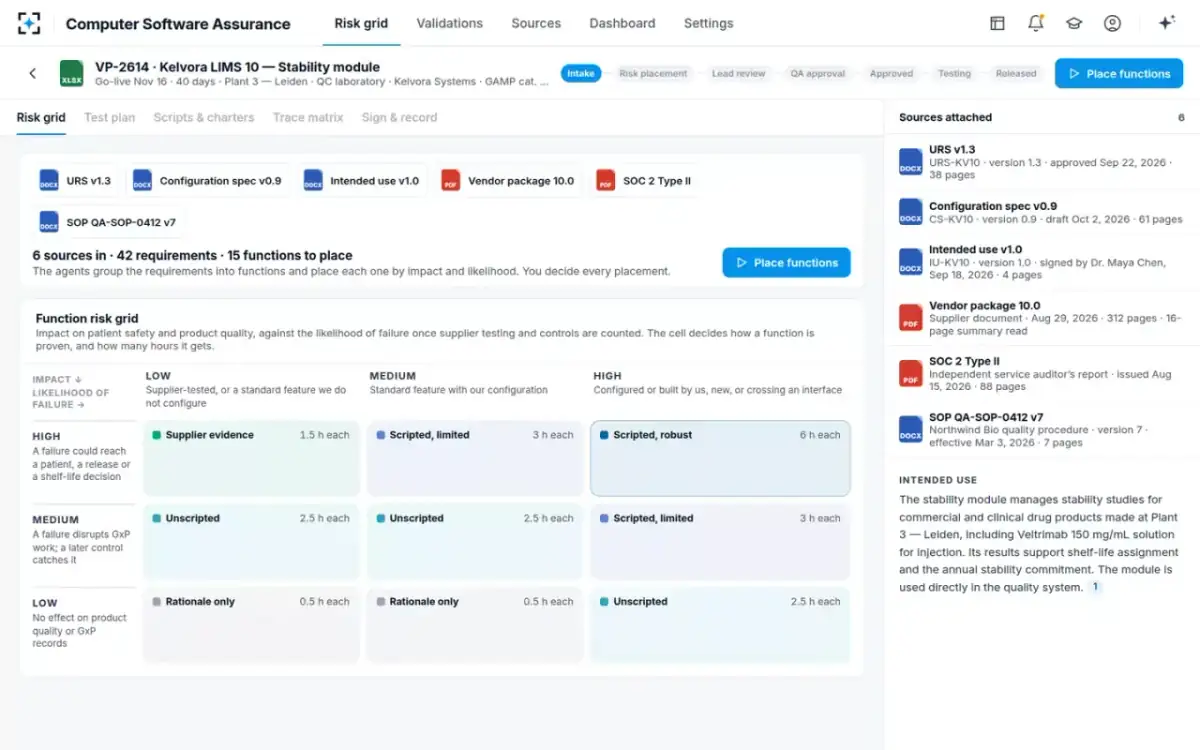
Task: Select Approved stage pill
Action: point(891,73)
